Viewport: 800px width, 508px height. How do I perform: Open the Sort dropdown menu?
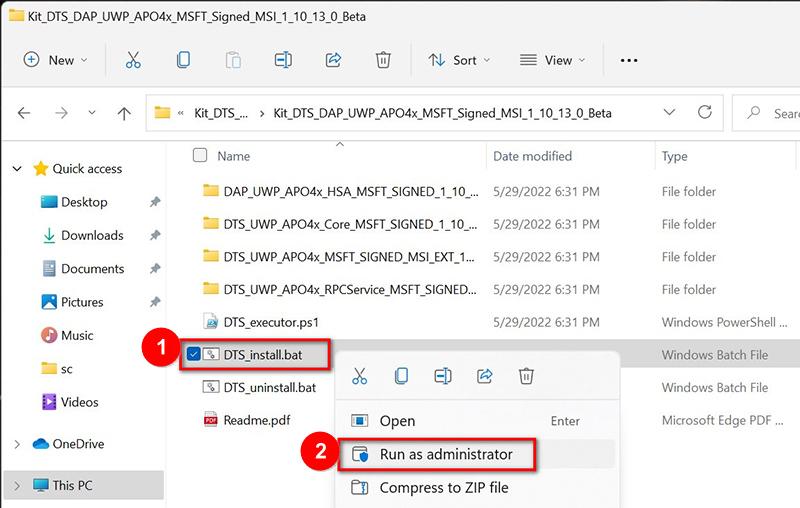click(459, 60)
